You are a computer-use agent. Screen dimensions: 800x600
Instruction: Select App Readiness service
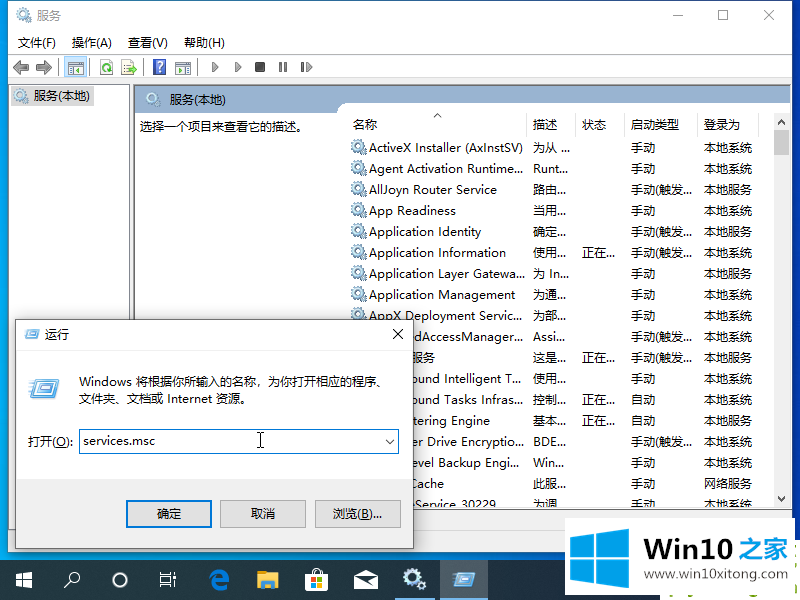tap(412, 211)
